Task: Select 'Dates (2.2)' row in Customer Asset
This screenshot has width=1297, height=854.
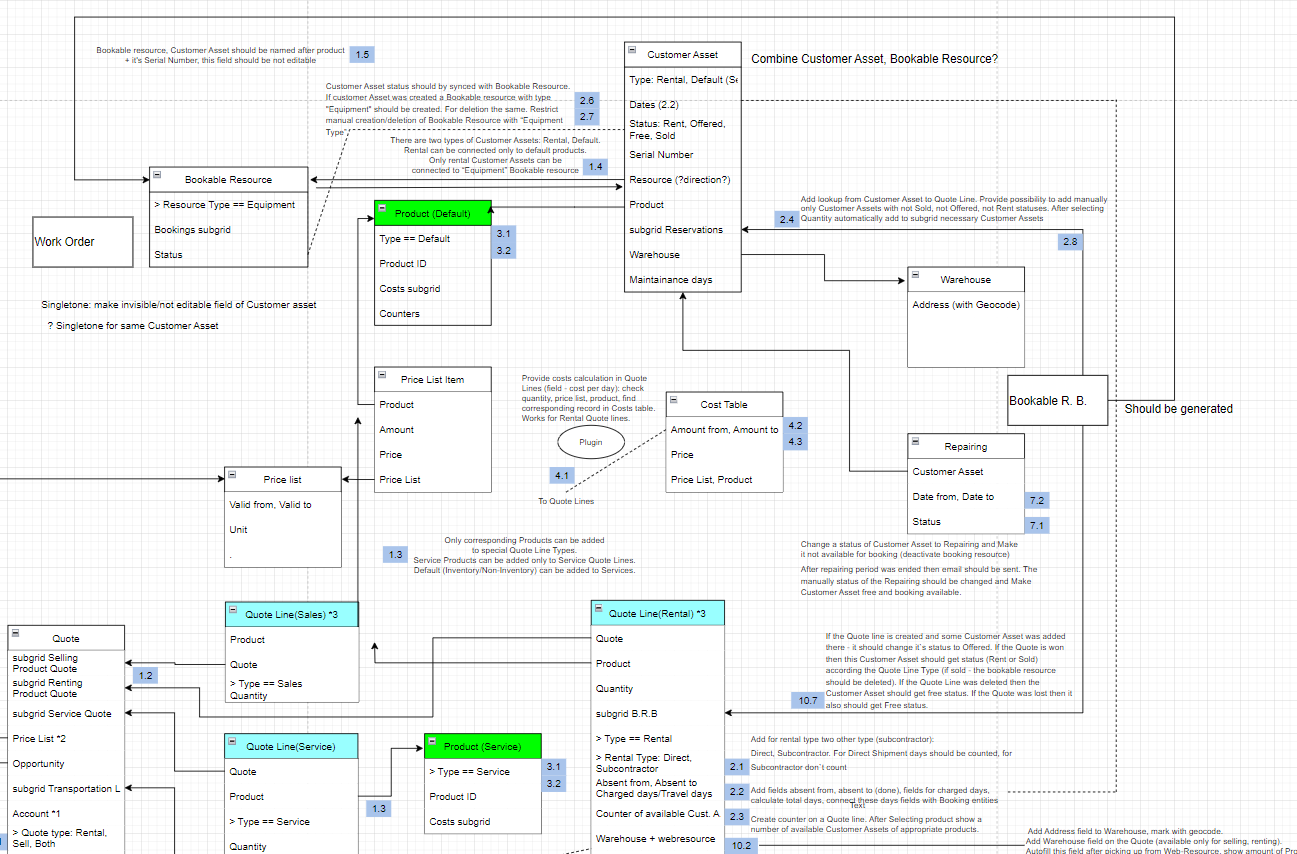Action: [x=683, y=105]
